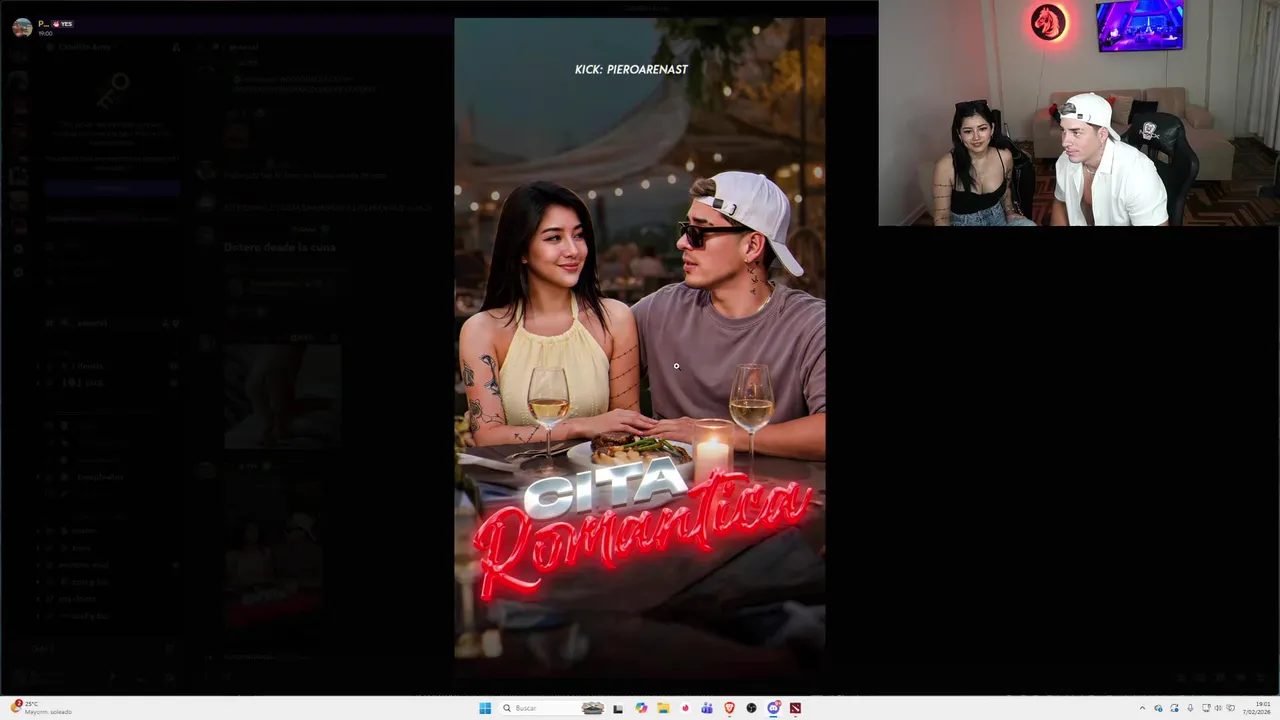
Task: Open Task View from the taskbar
Action: 618,708
